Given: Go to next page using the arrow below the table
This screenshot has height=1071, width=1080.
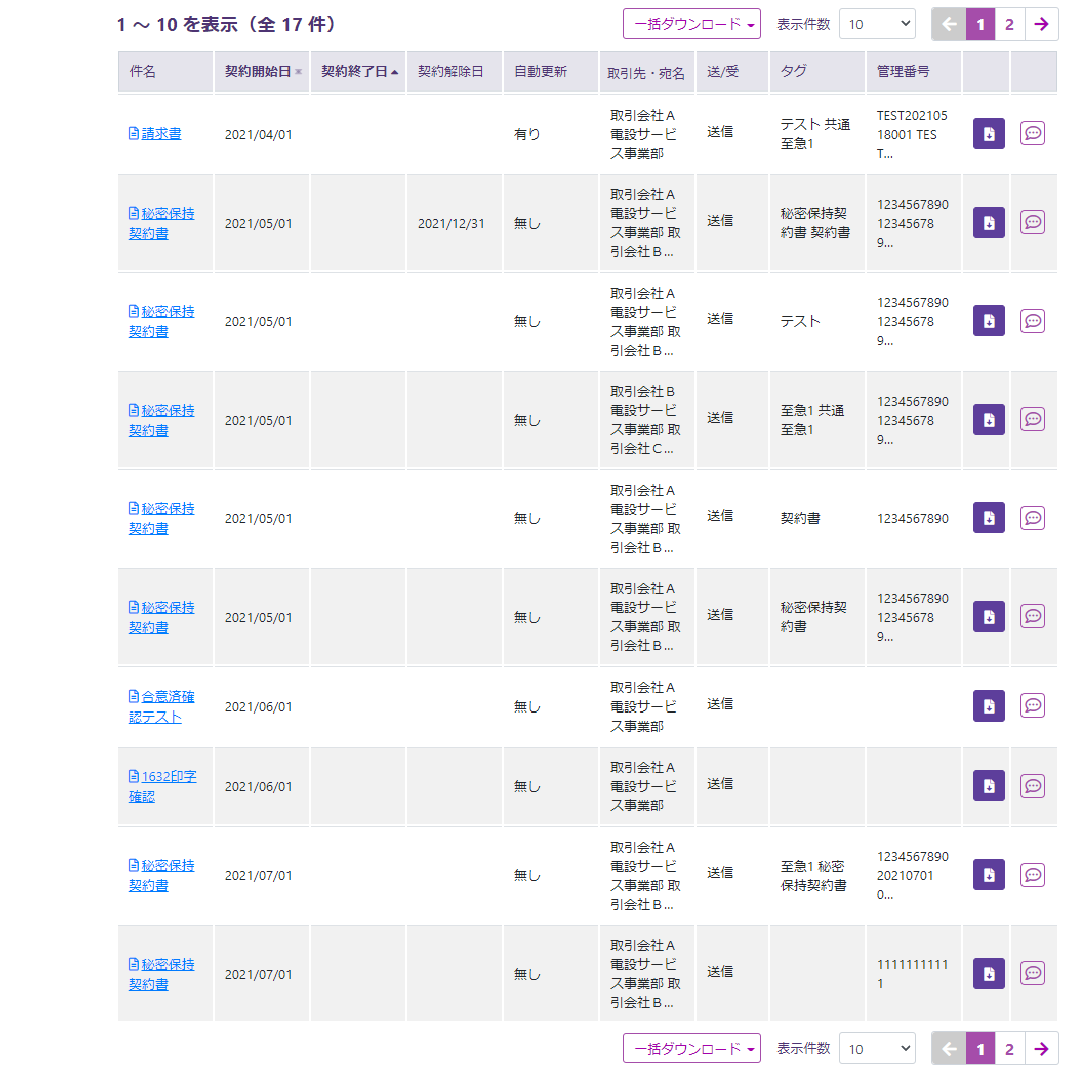Looking at the screenshot, I should pos(1041,1049).
